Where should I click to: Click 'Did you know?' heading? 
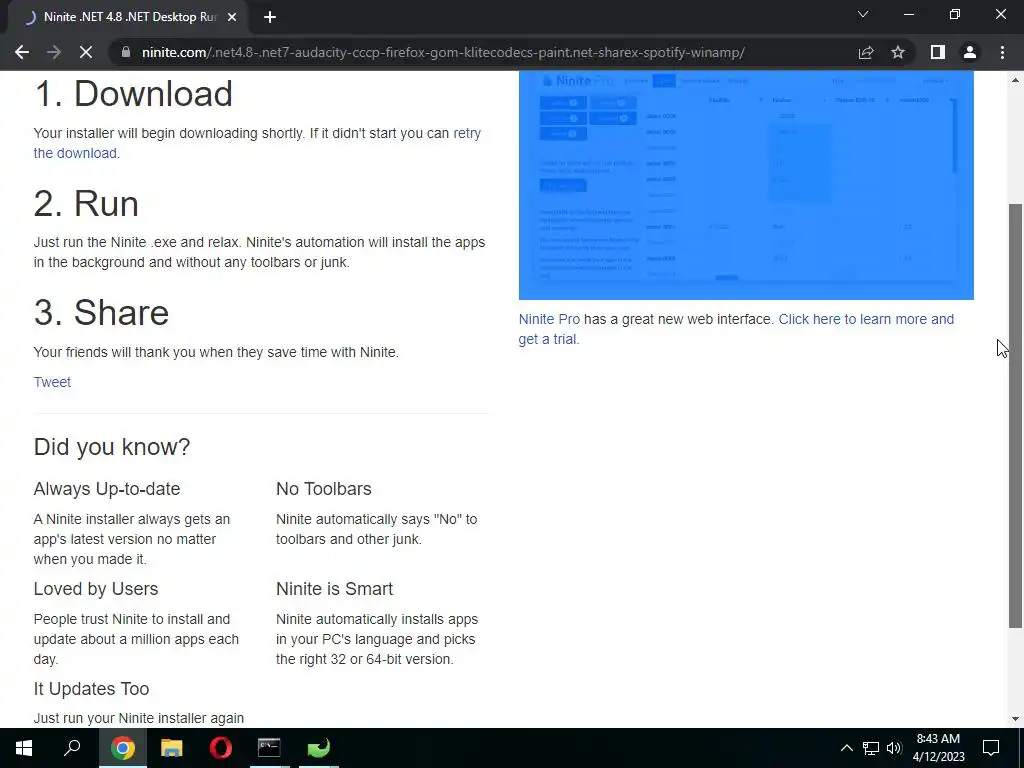[x=112, y=447]
